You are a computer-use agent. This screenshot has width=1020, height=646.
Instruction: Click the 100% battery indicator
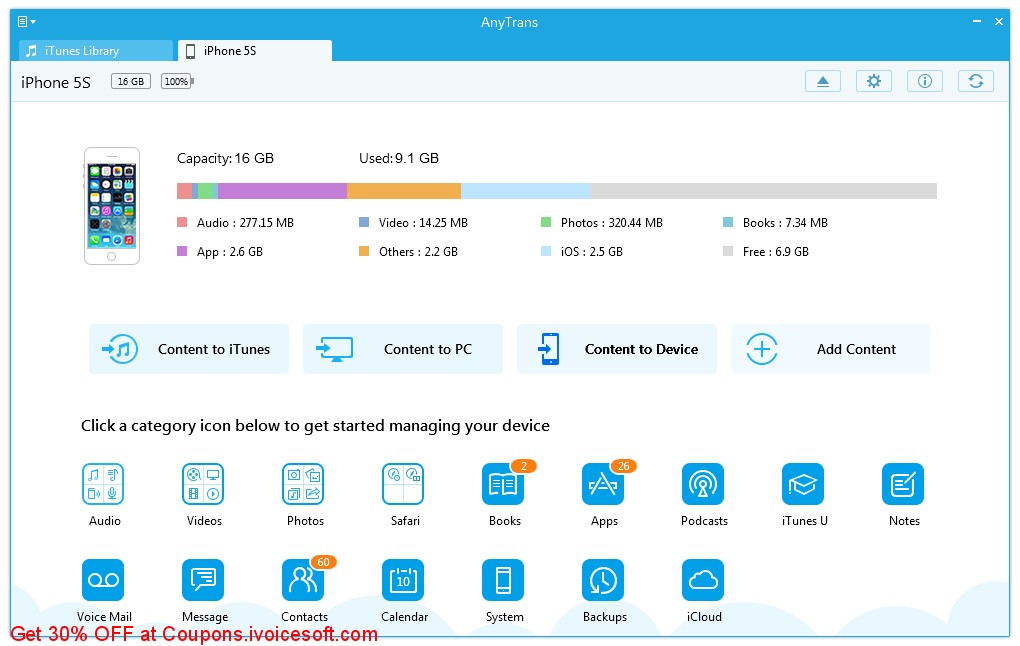[177, 81]
